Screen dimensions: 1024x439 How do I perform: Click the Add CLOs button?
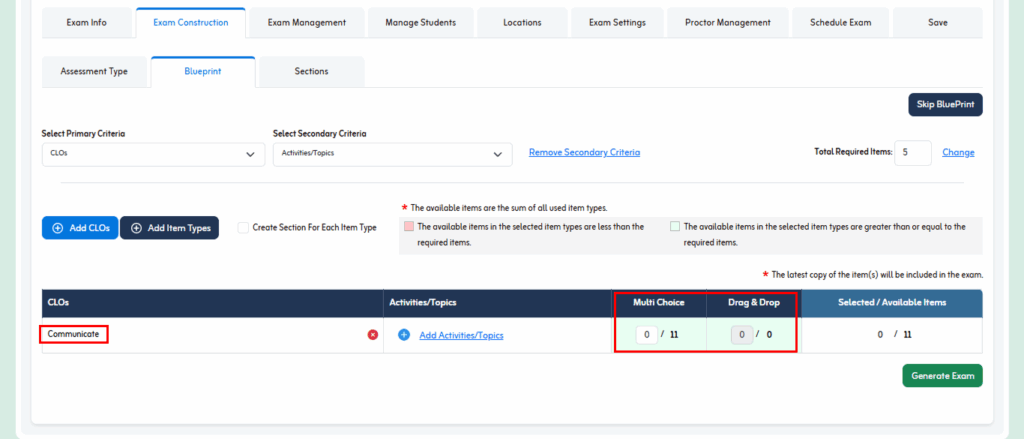(79, 228)
